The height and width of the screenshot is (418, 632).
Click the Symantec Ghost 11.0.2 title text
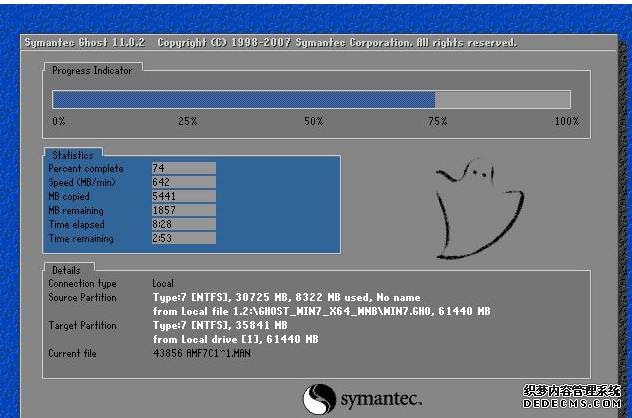(85, 42)
